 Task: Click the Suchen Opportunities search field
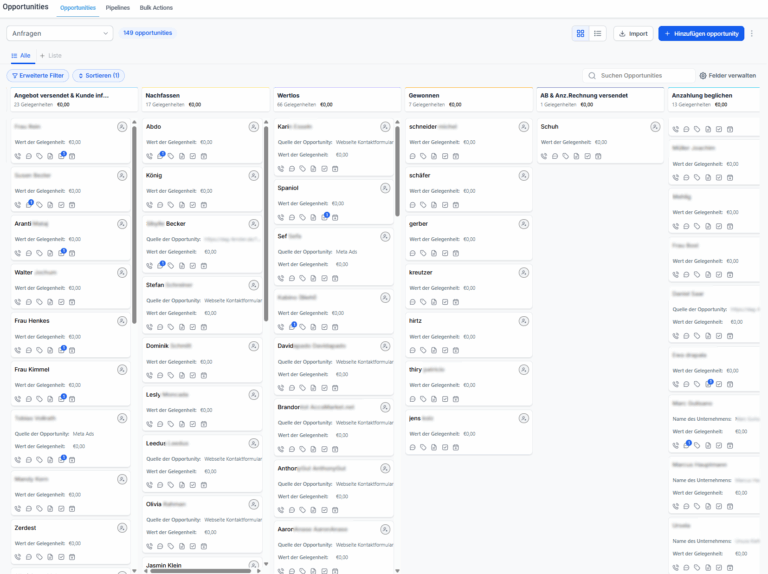tap(638, 75)
